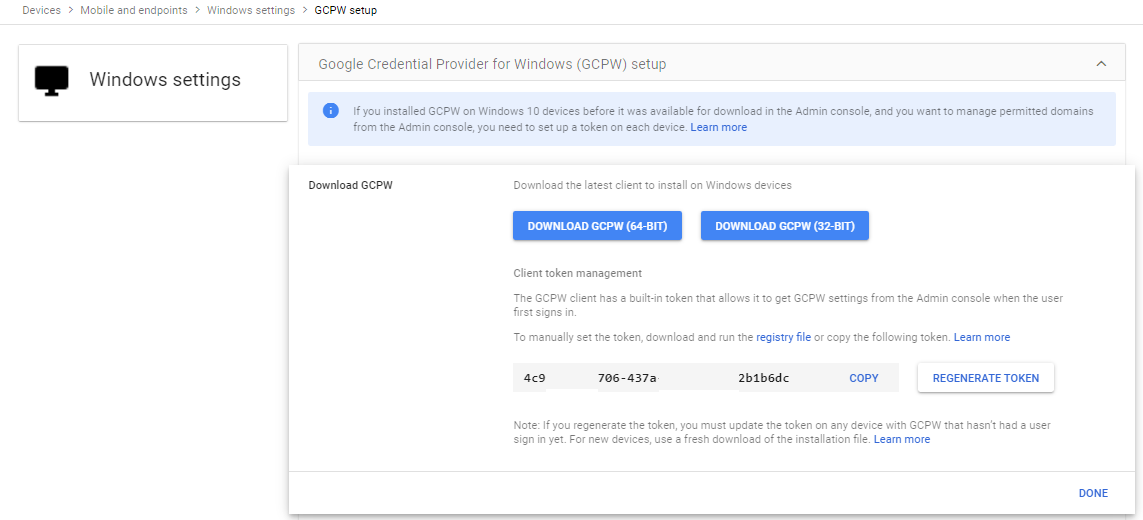Click the blue info icon in the banner
Viewport: 1143px width, 520px height.
[331, 111]
